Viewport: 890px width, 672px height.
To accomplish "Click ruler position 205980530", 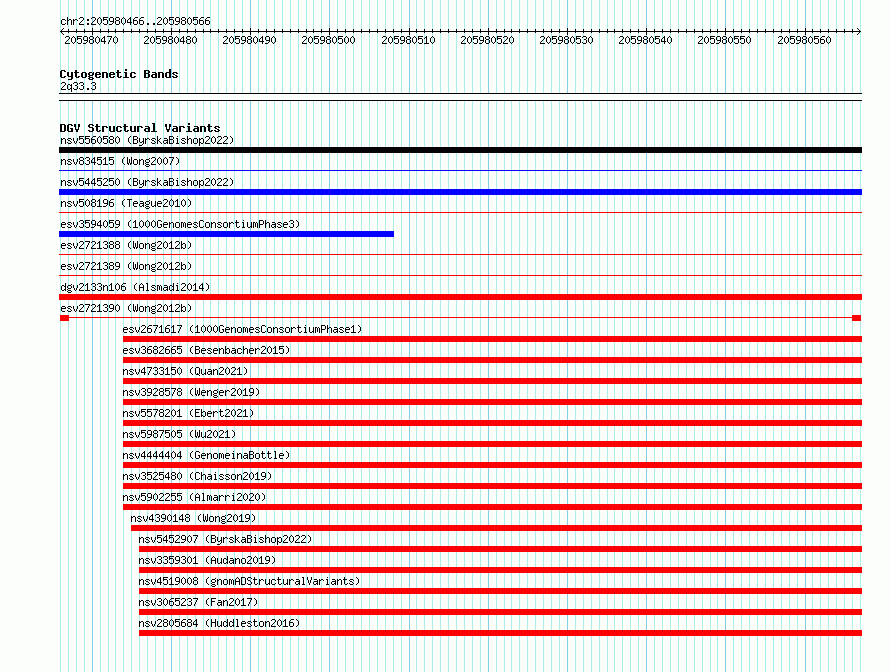I will 566,40.
